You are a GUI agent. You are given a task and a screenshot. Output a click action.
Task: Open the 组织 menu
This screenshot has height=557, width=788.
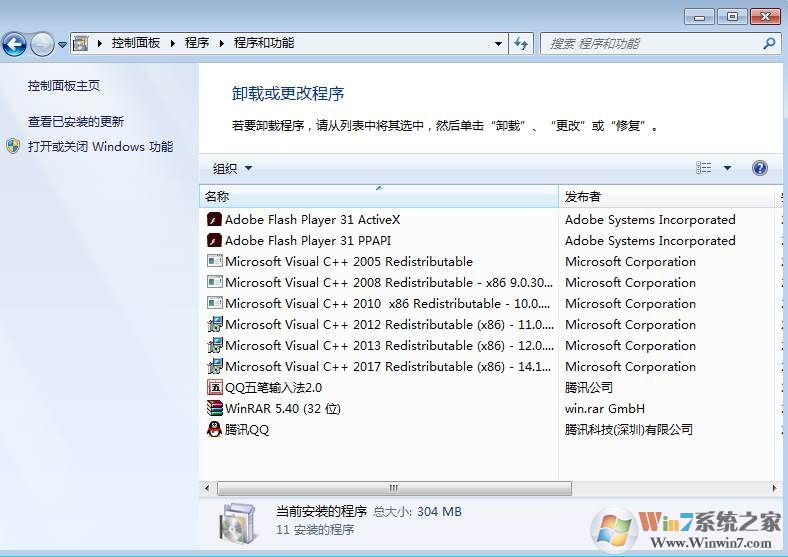tap(232, 168)
